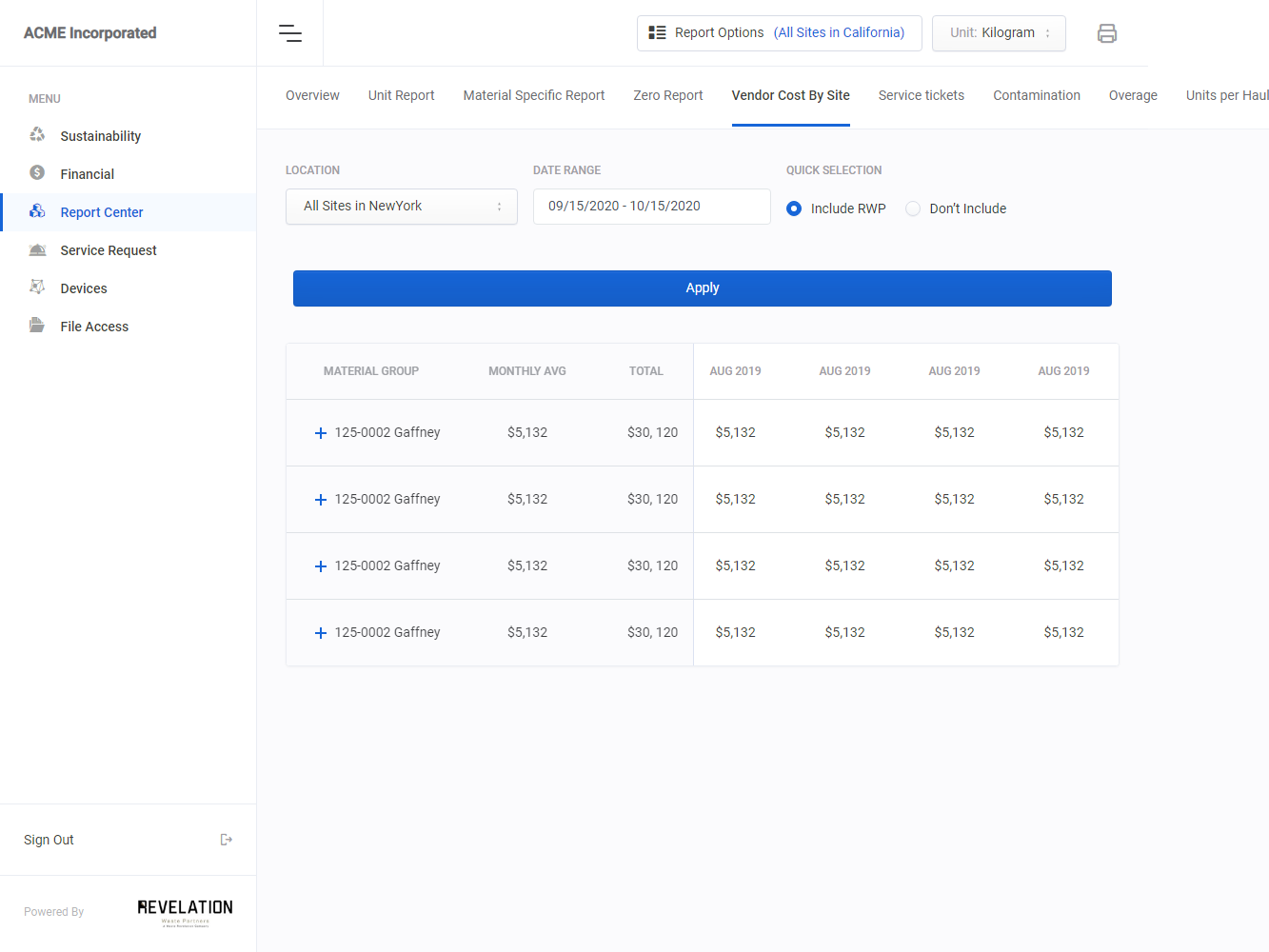Click the Powered By label

(54, 912)
